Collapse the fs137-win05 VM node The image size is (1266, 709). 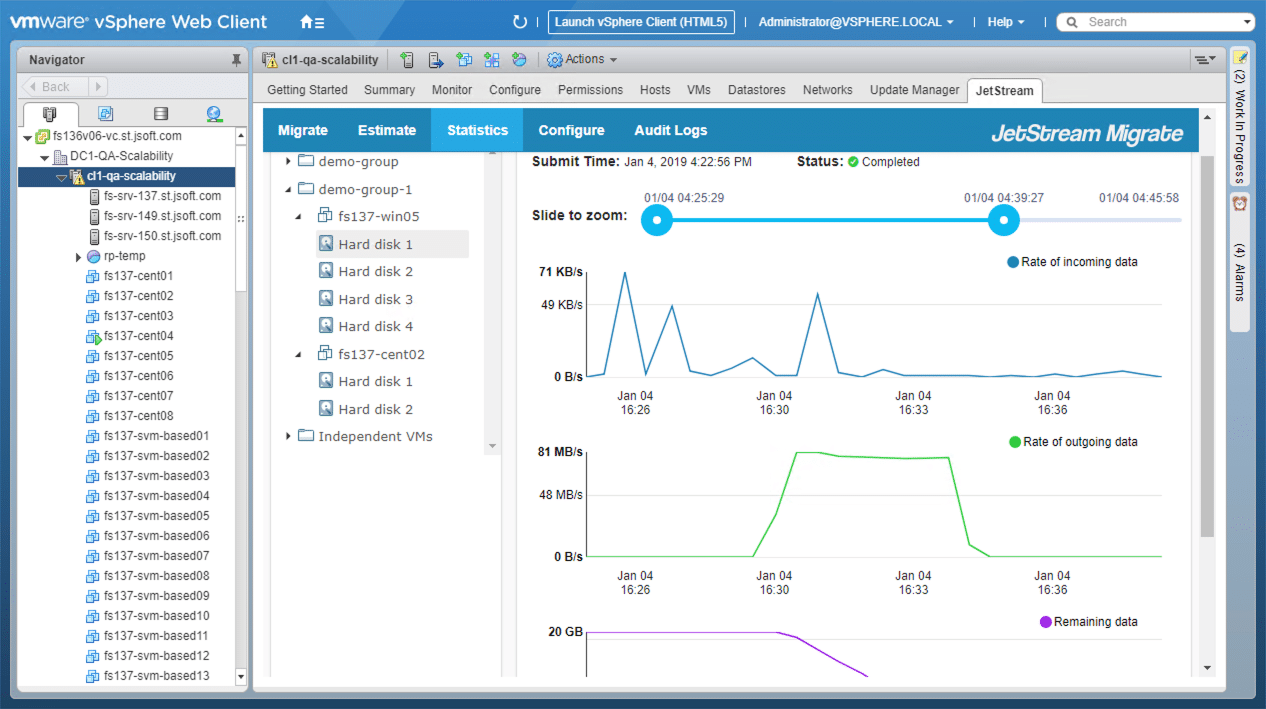coord(298,216)
